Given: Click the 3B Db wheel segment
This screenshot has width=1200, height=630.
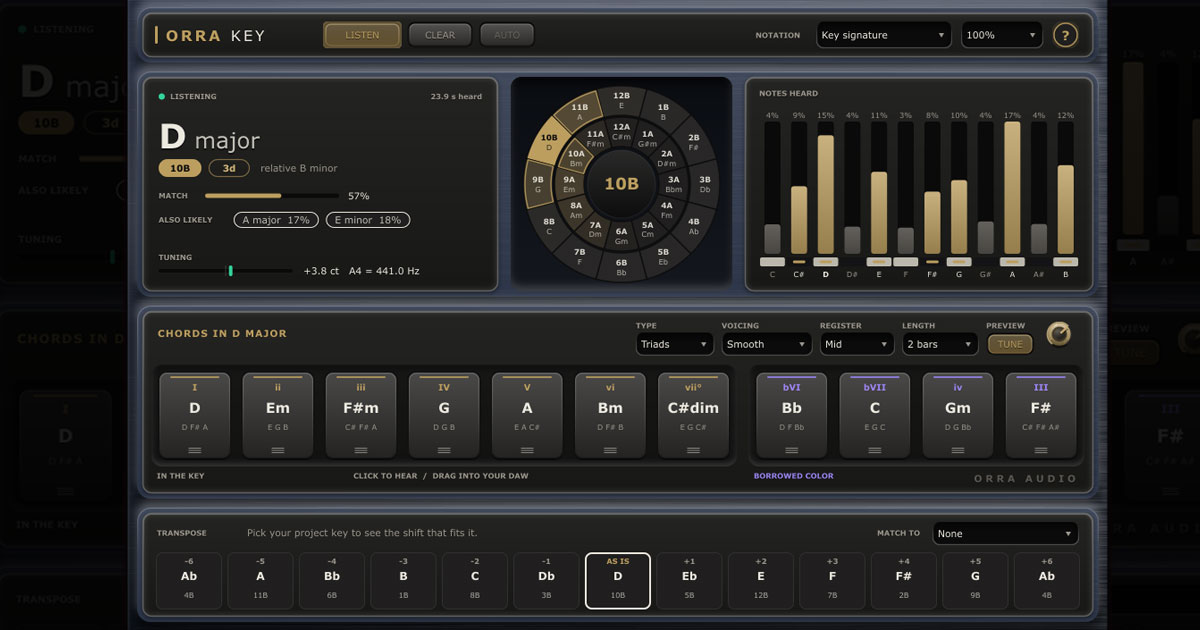Looking at the screenshot, I should [704, 184].
